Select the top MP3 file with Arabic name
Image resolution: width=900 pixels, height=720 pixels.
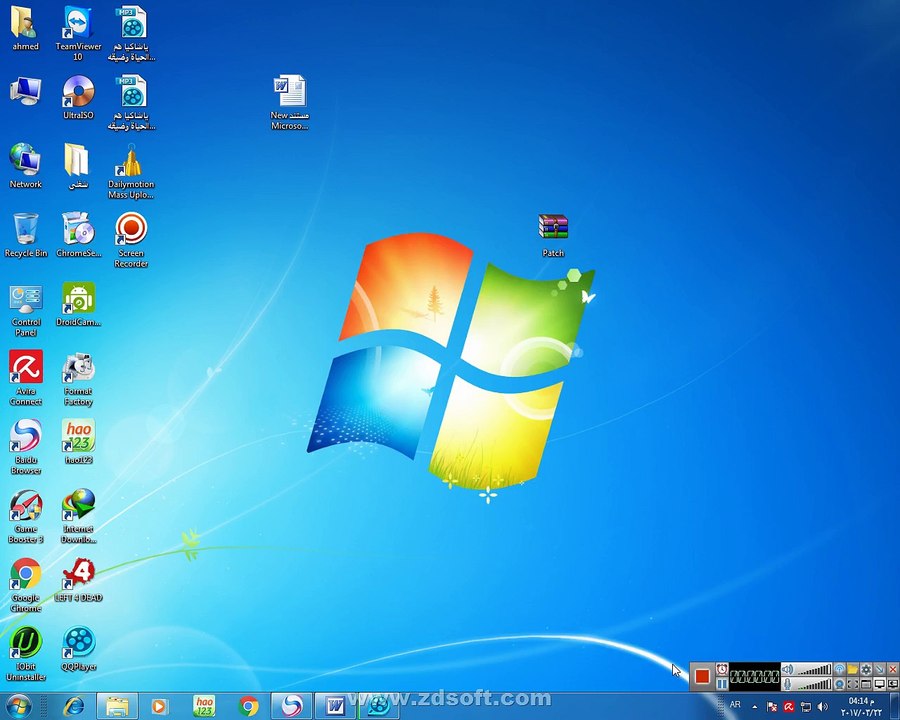click(x=131, y=33)
